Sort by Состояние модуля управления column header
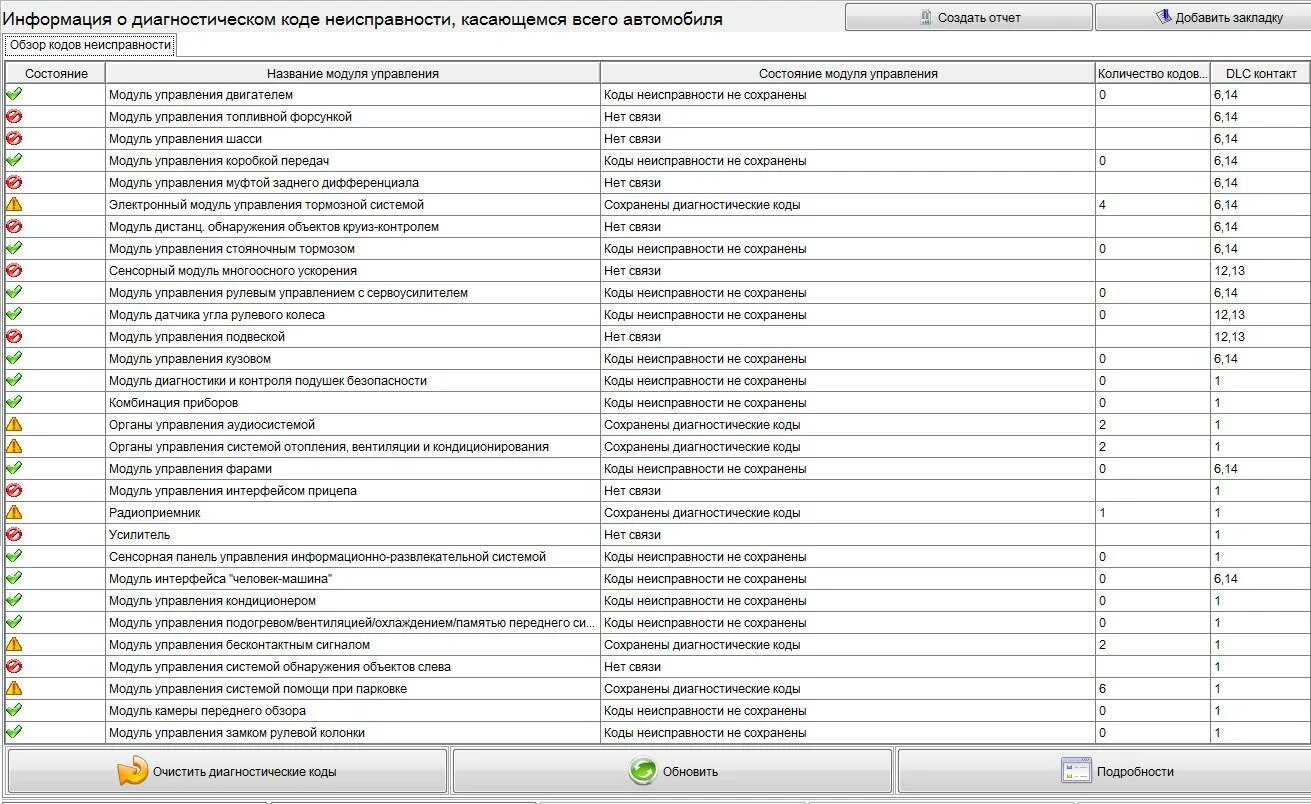The image size is (1311, 804). point(848,73)
